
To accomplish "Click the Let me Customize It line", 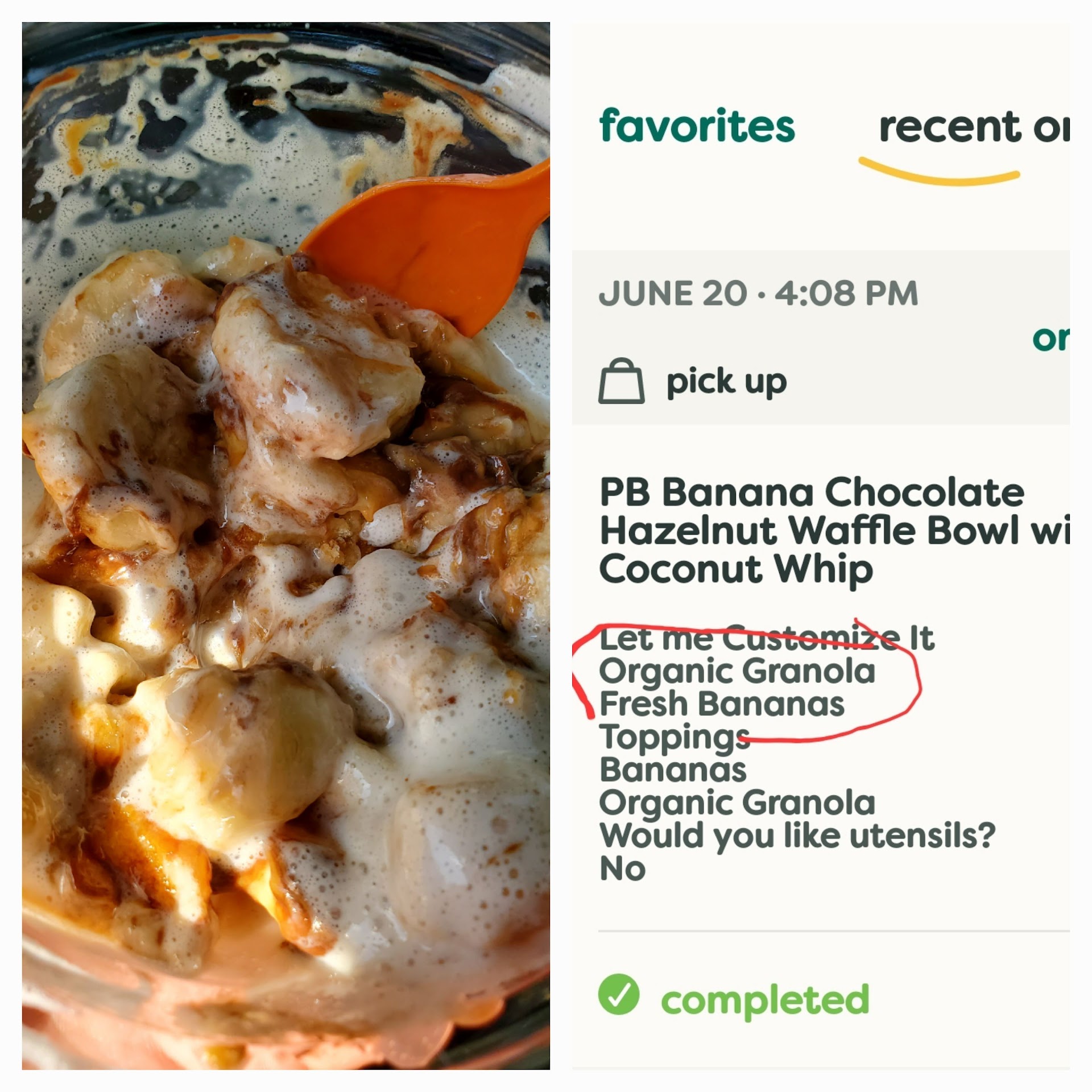I will 766,638.
